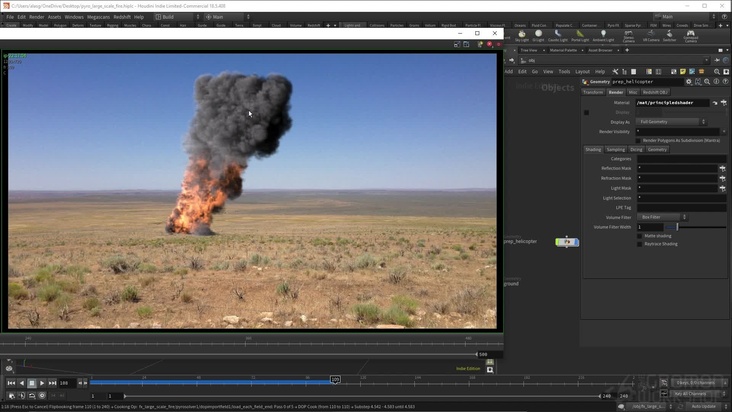The image size is (732, 412).
Task: Click the red stop flipbook render icon
Action: coord(489,44)
